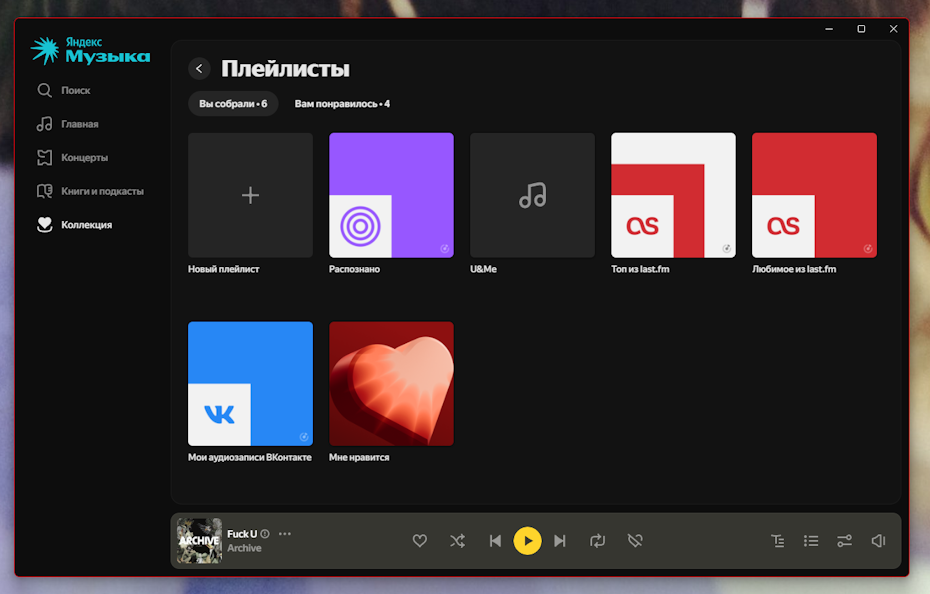
Task: Skip to the next track
Action: tap(560, 541)
